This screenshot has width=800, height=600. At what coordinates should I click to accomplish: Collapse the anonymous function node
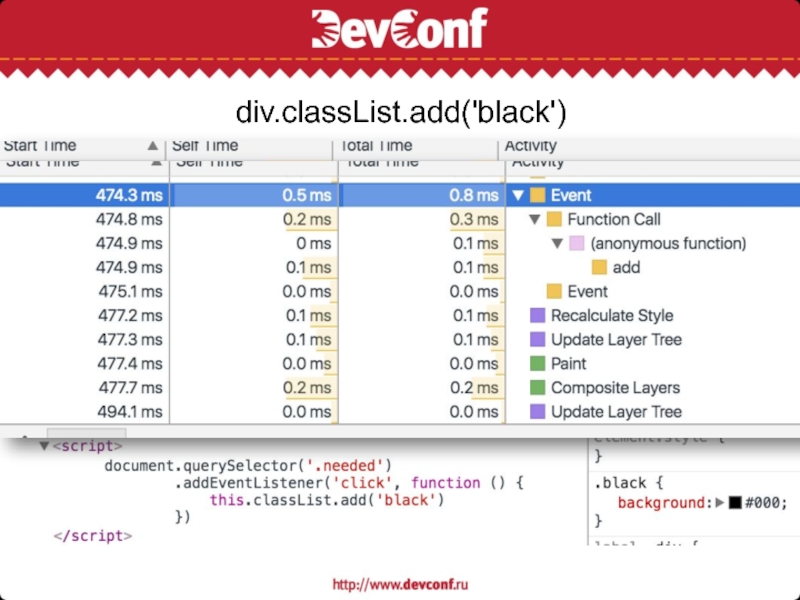click(x=557, y=244)
